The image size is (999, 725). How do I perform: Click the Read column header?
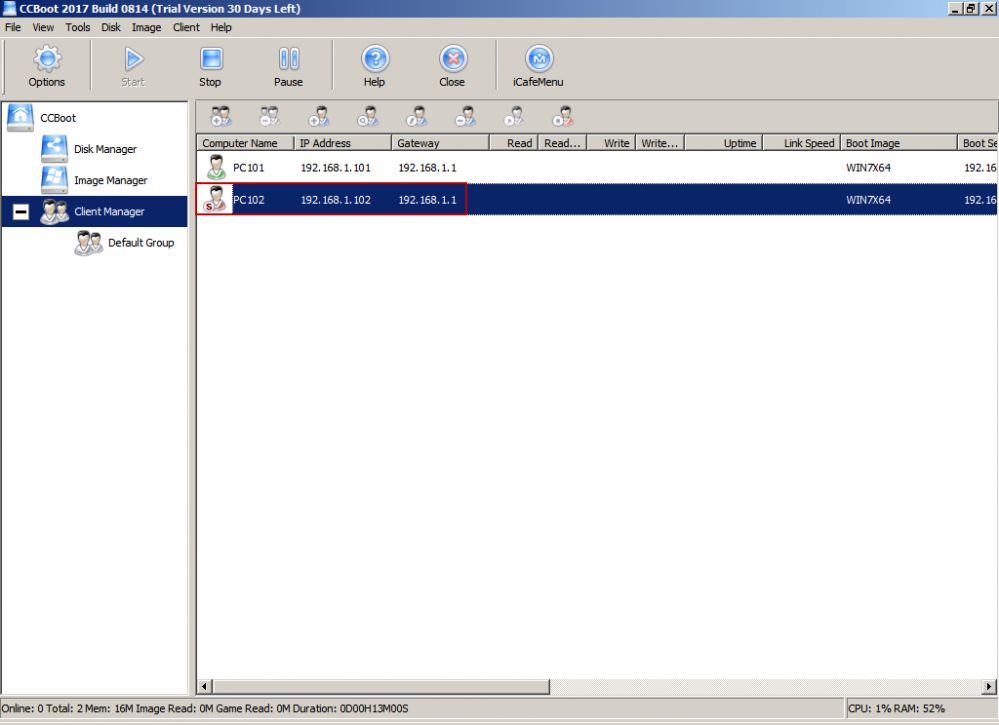click(514, 143)
